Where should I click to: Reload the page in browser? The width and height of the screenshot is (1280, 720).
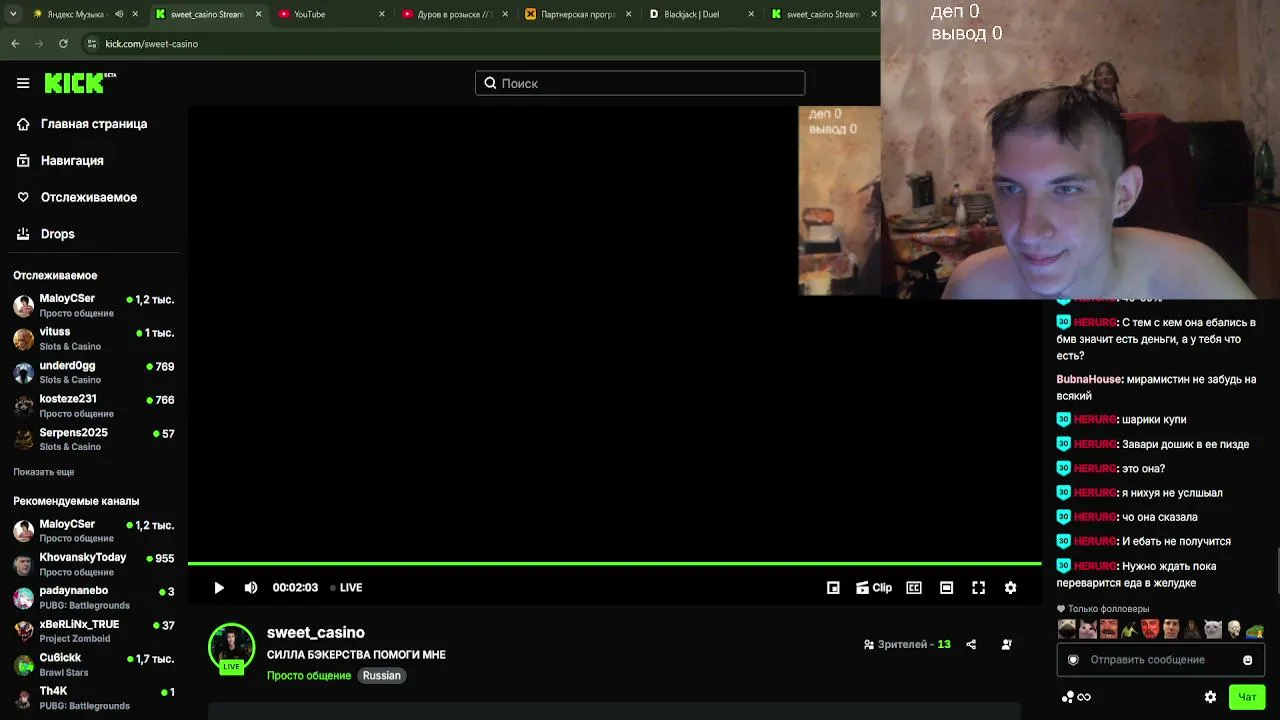click(x=63, y=44)
